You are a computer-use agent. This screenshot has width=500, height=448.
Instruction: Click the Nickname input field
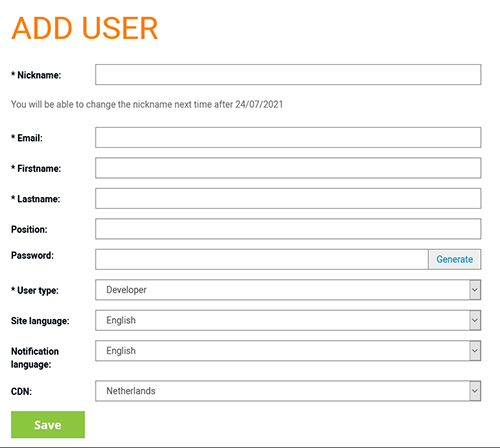[288, 75]
